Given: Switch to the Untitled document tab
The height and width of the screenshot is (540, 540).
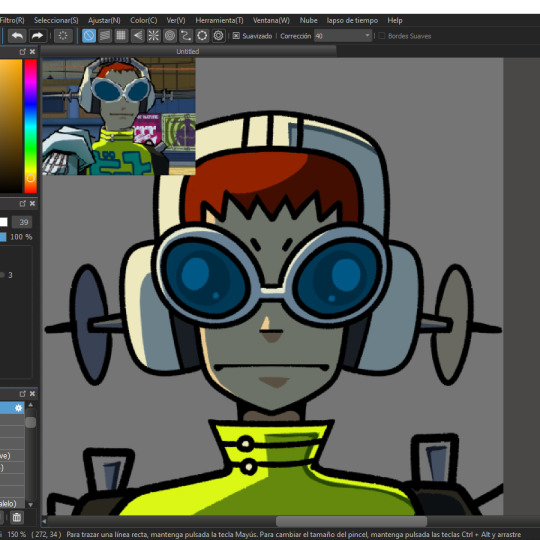Looking at the screenshot, I should point(188,52).
